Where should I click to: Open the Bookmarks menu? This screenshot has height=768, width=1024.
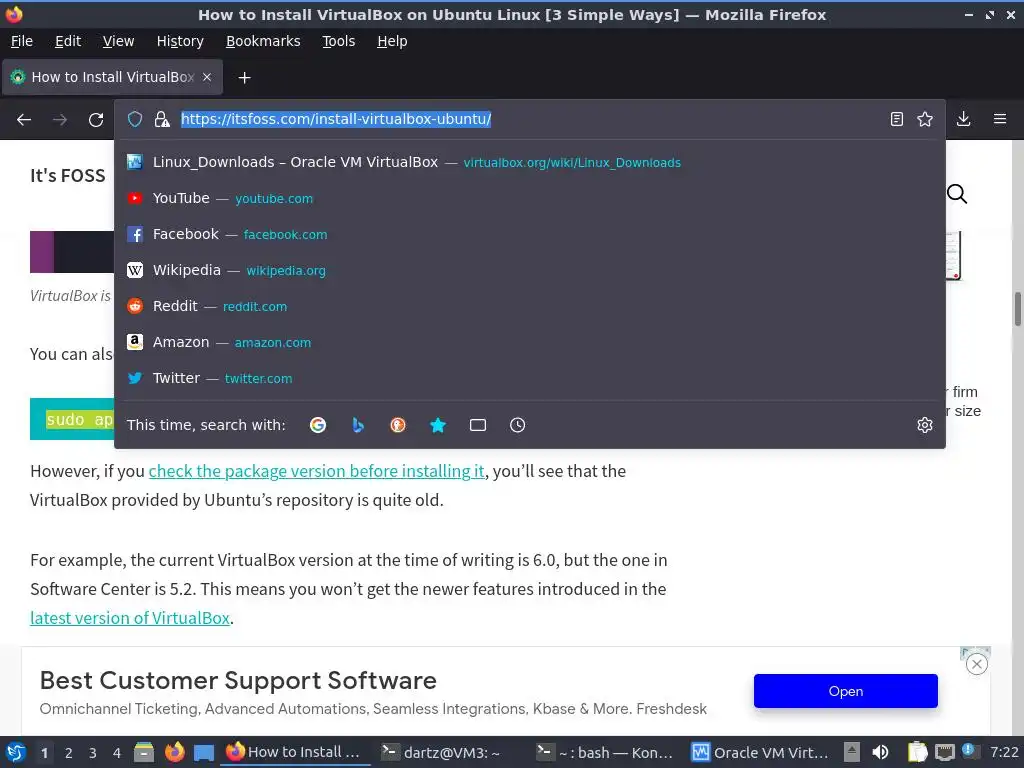pos(263,41)
